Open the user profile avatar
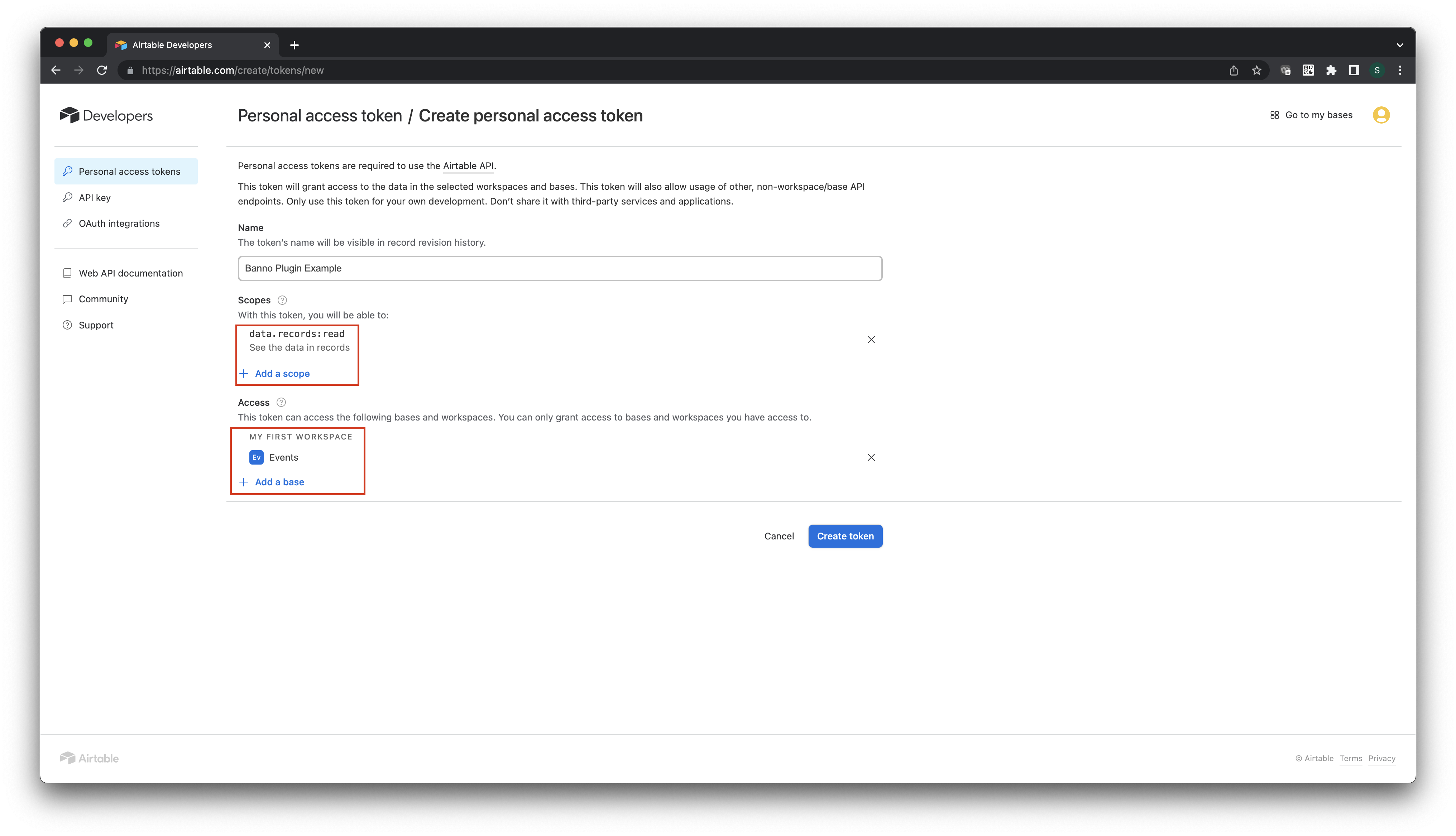Image resolution: width=1456 pixels, height=836 pixels. (x=1381, y=115)
